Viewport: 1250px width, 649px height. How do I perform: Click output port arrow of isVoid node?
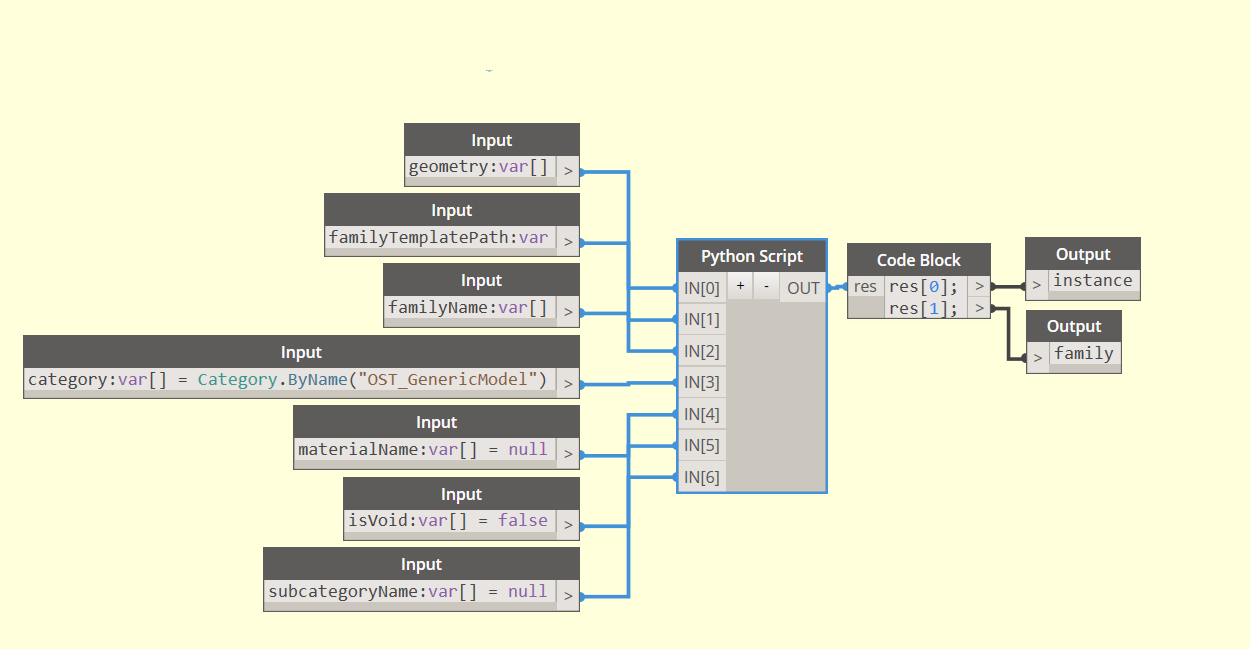point(568,524)
